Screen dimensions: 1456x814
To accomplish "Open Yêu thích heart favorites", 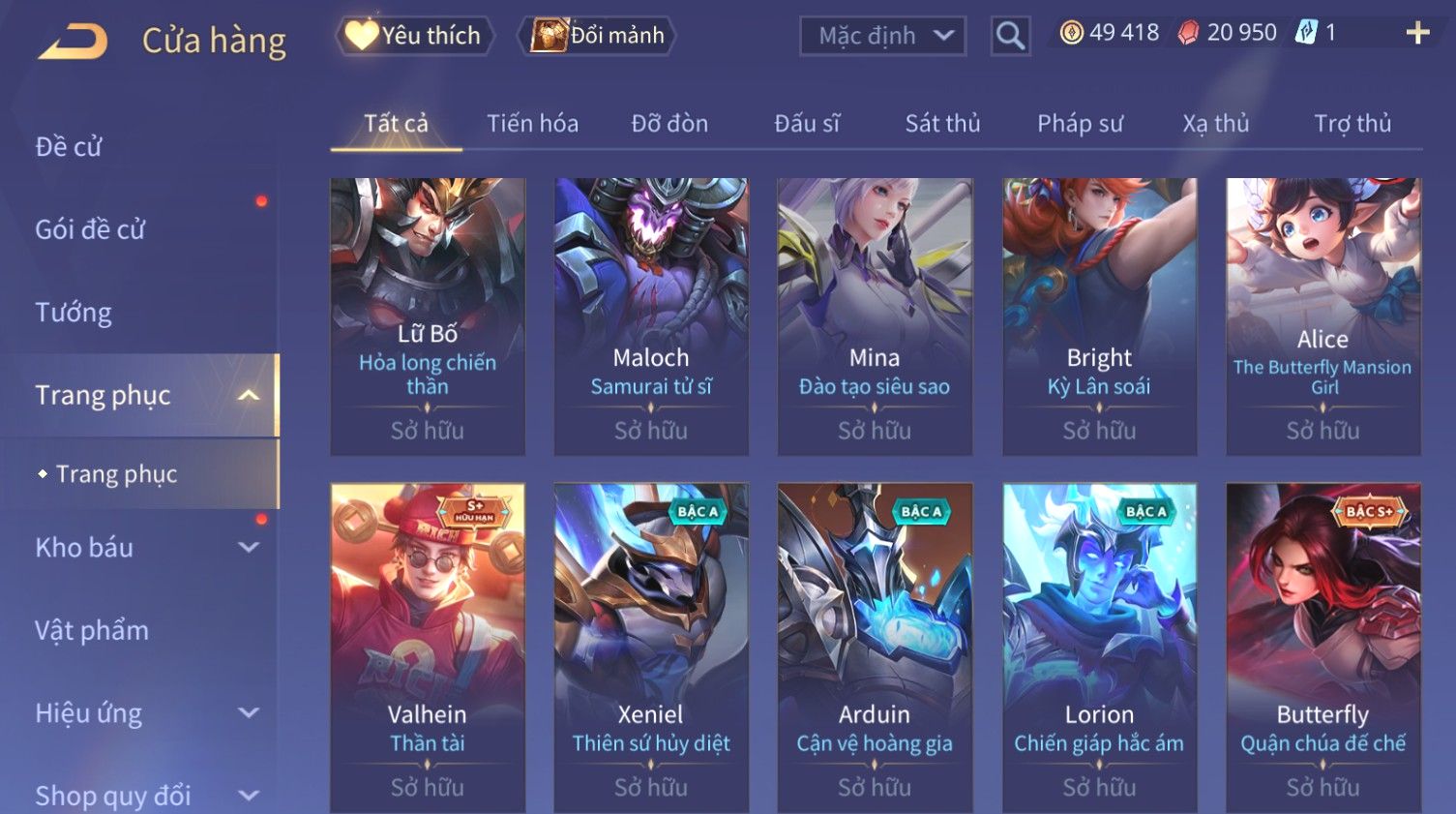I will 414,36.
